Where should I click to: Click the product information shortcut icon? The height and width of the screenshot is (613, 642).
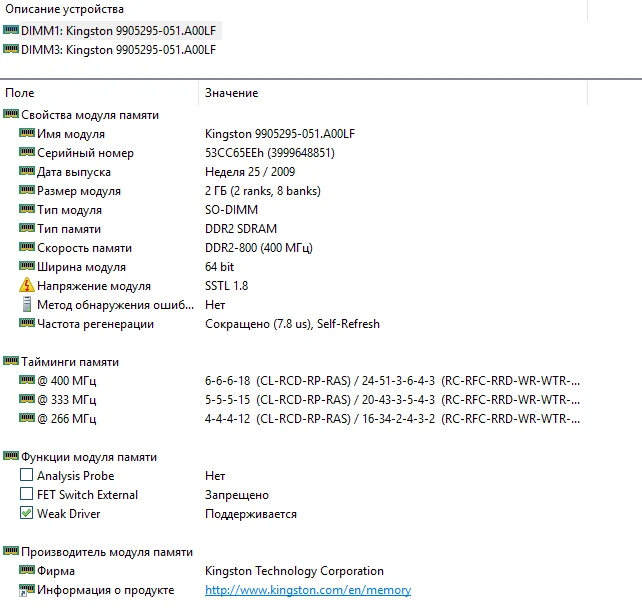[x=27, y=590]
